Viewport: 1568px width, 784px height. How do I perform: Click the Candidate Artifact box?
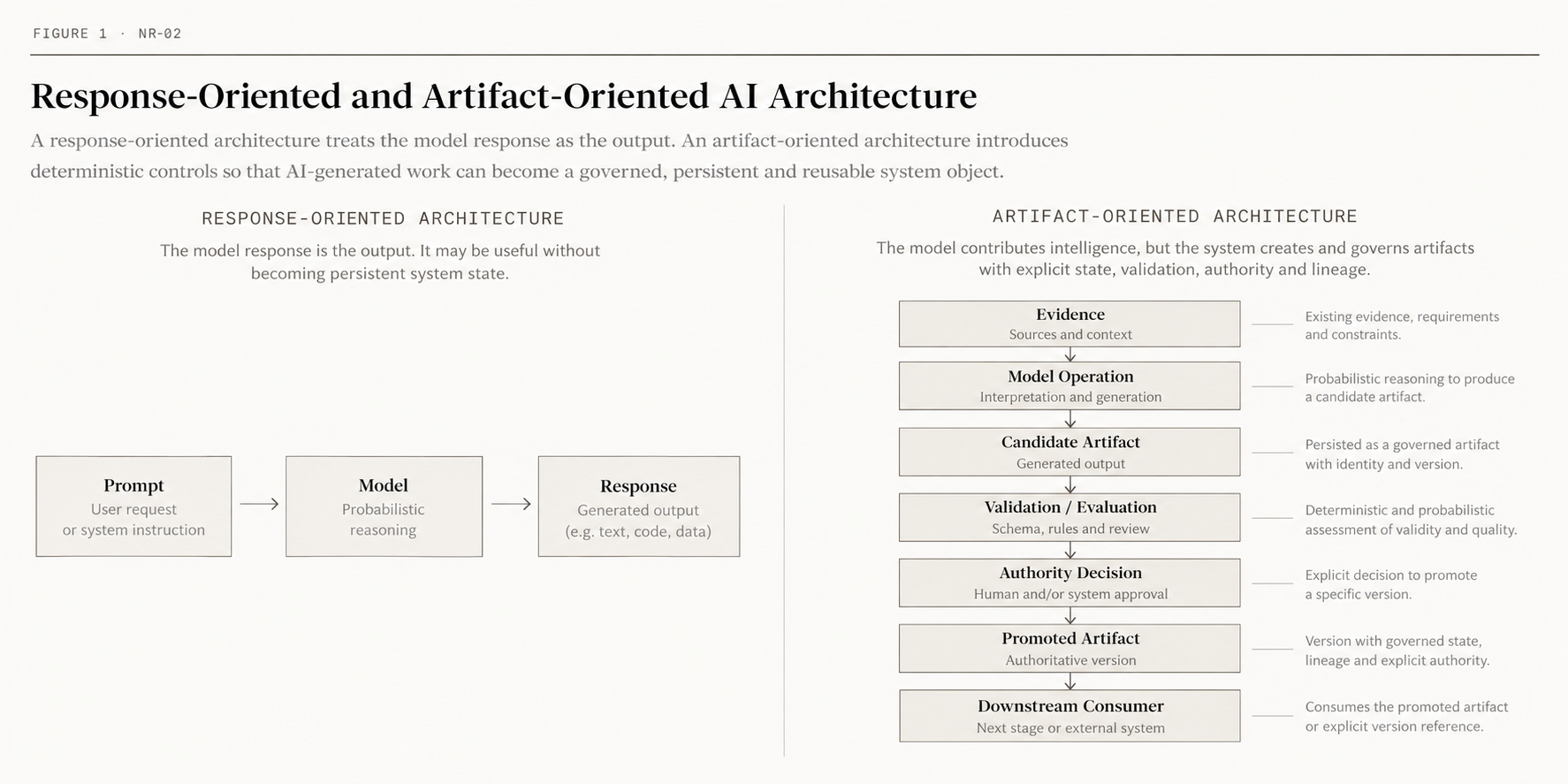(x=1069, y=452)
